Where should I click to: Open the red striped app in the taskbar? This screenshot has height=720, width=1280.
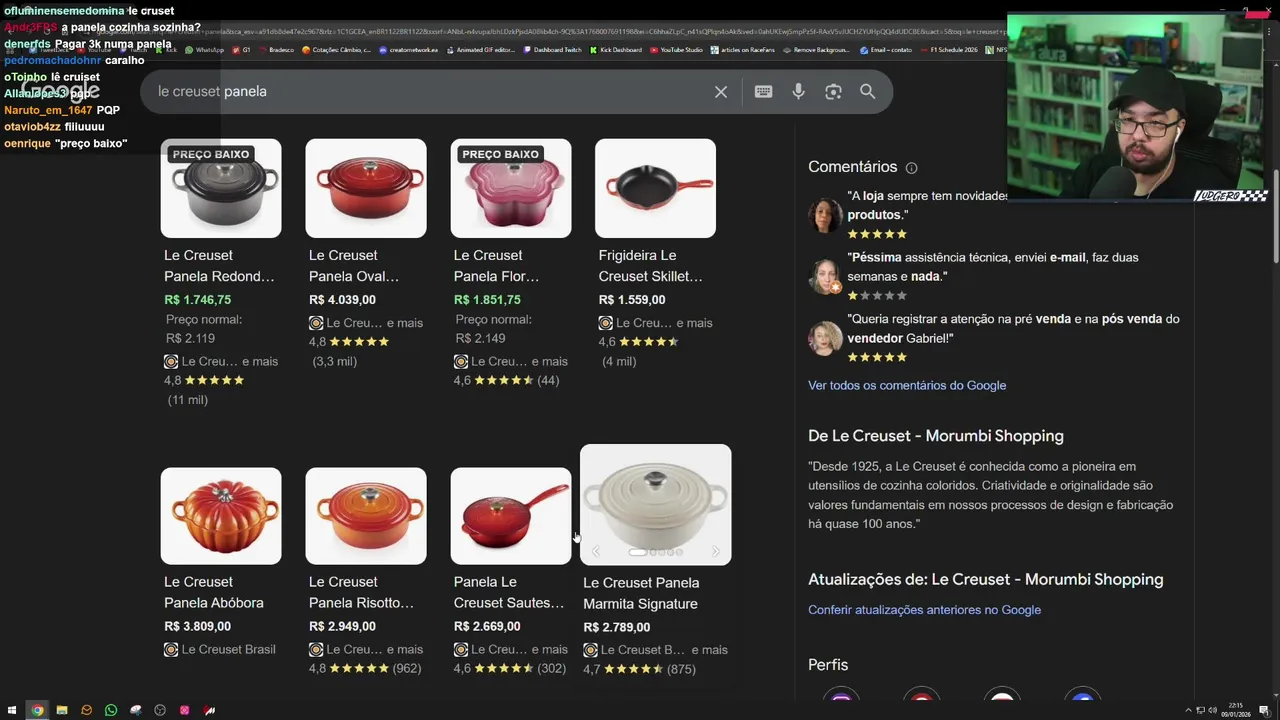(209, 710)
